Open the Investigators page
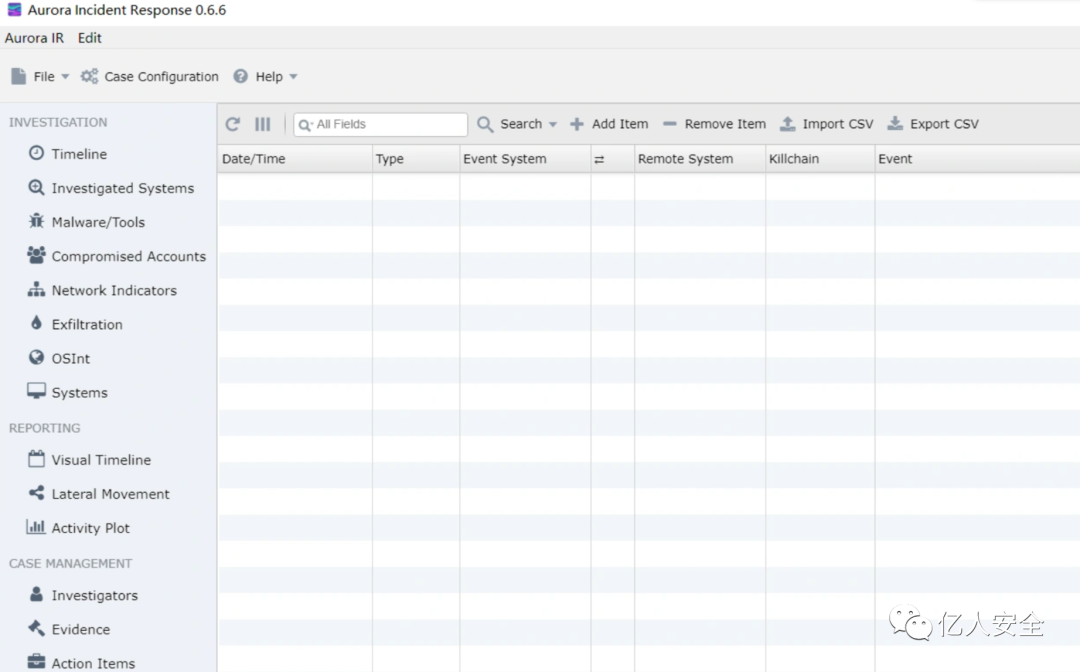The height and width of the screenshot is (672, 1080). click(x=94, y=596)
